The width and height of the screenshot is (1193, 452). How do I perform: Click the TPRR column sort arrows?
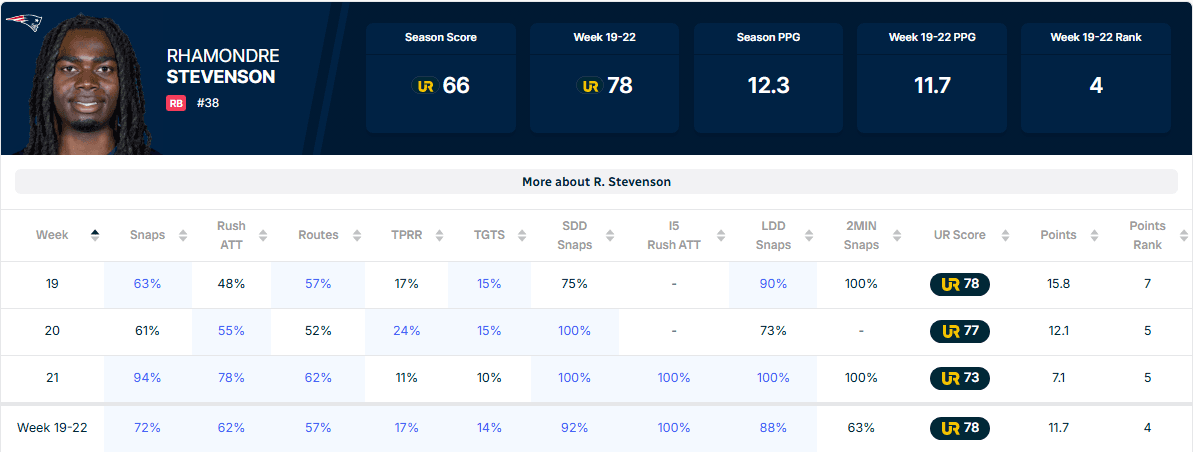click(x=437, y=235)
